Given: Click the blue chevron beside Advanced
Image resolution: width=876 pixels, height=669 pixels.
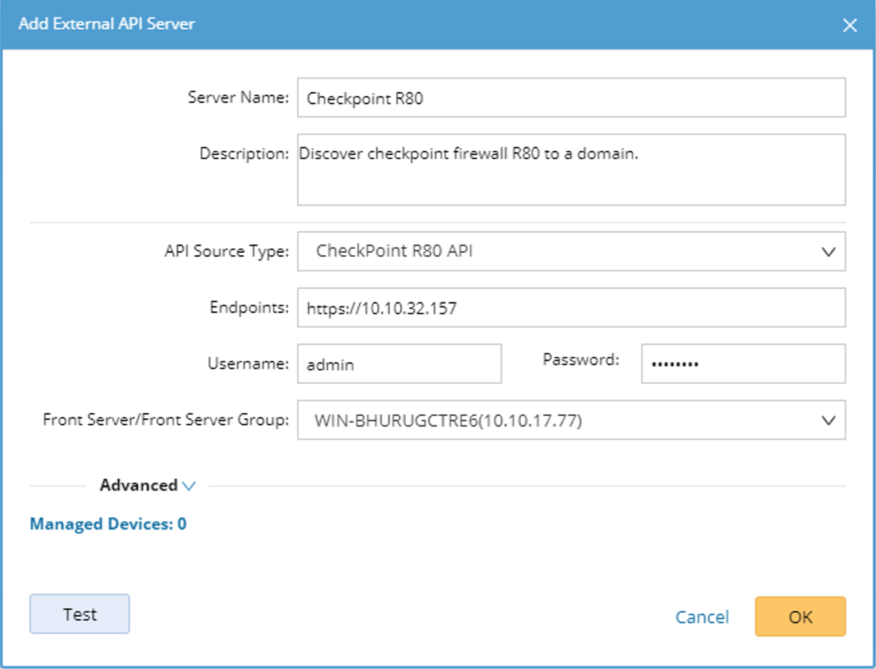Looking at the screenshot, I should pyautogui.click(x=189, y=486).
